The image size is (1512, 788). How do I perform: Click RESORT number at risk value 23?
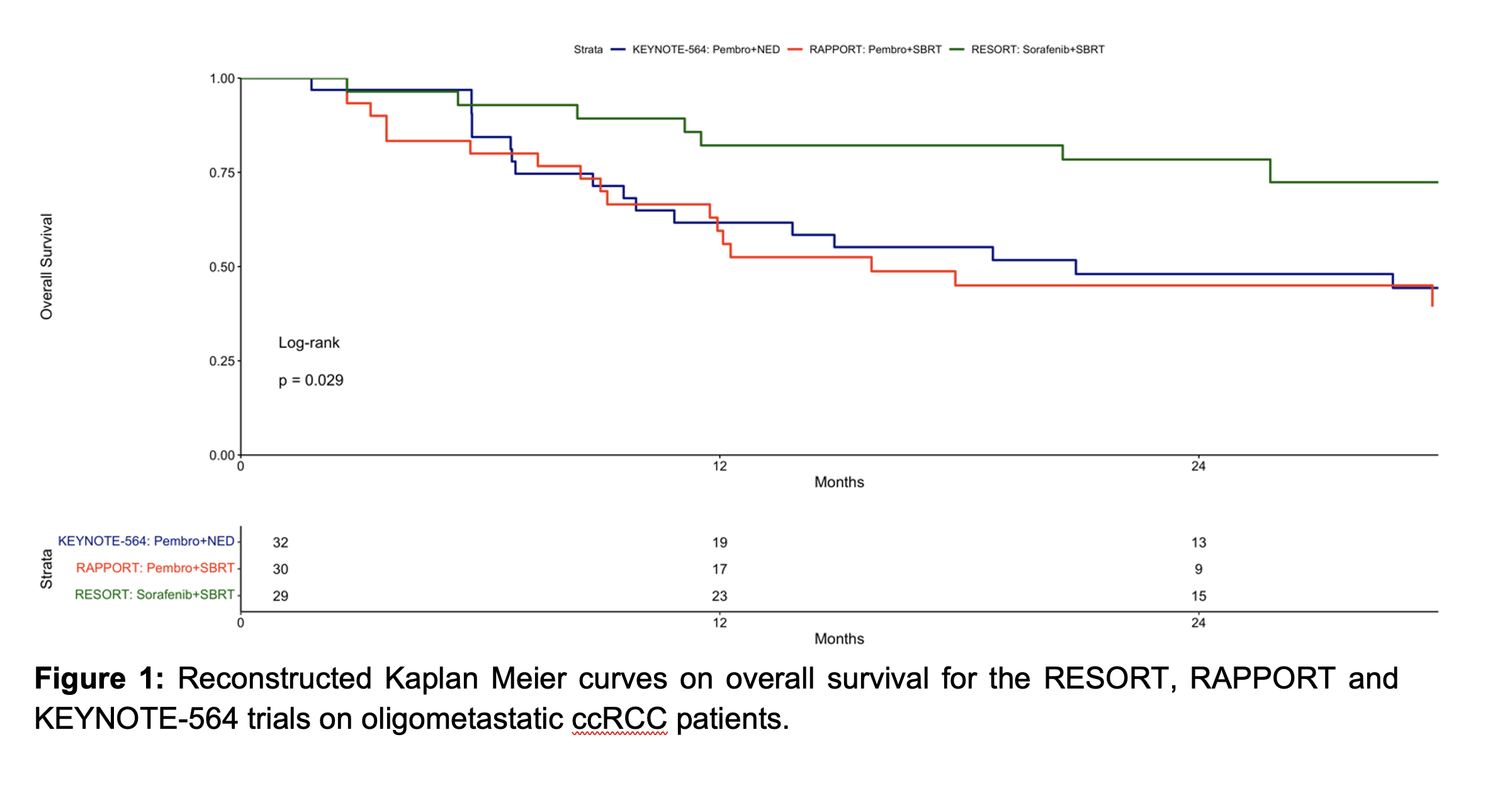coord(719,596)
